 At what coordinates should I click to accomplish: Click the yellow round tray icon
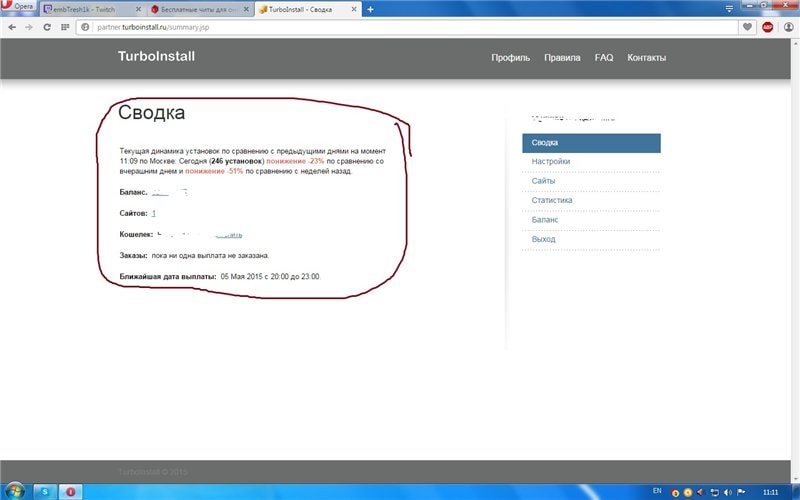pyautogui.click(x=688, y=493)
